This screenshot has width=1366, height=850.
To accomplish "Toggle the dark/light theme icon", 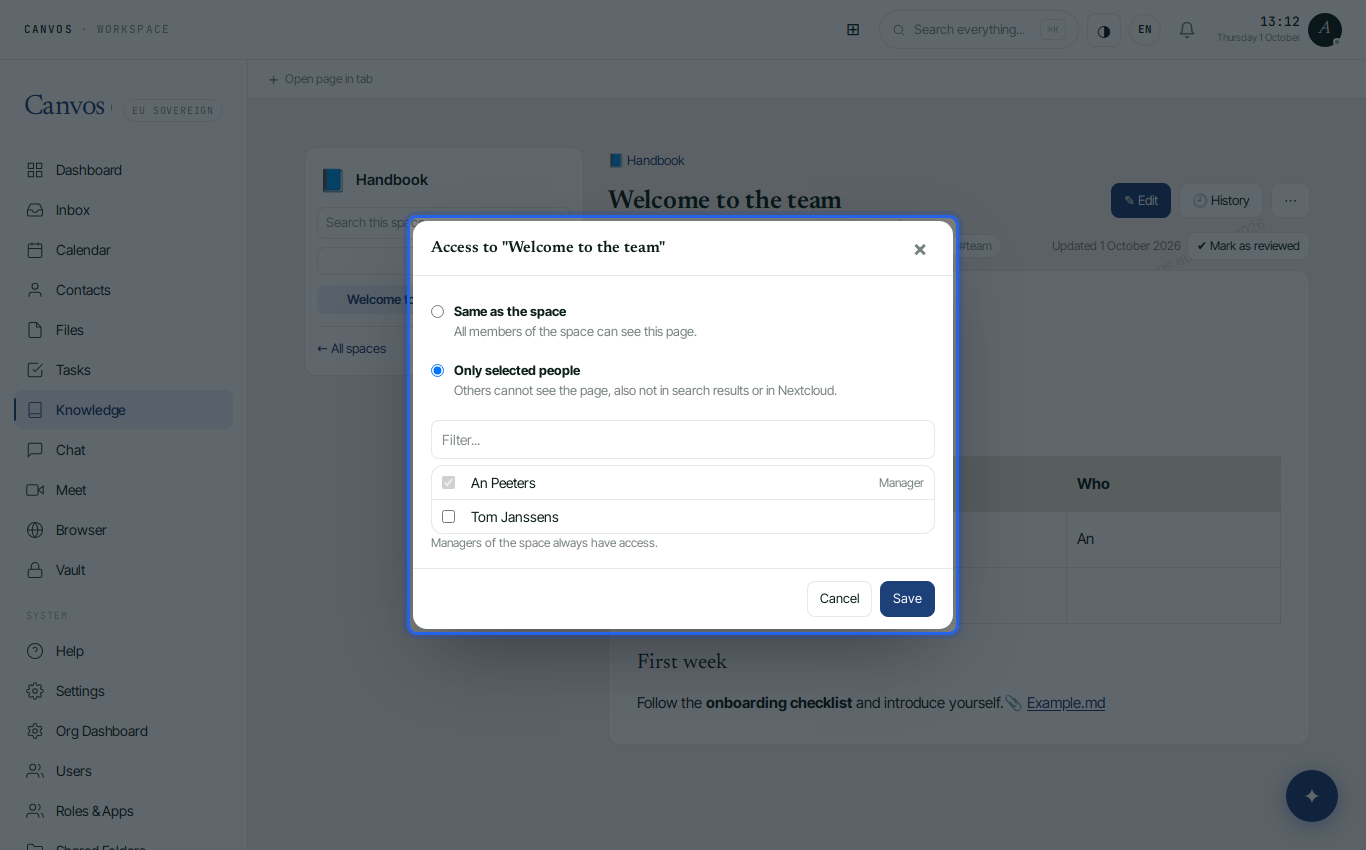I will (1104, 30).
